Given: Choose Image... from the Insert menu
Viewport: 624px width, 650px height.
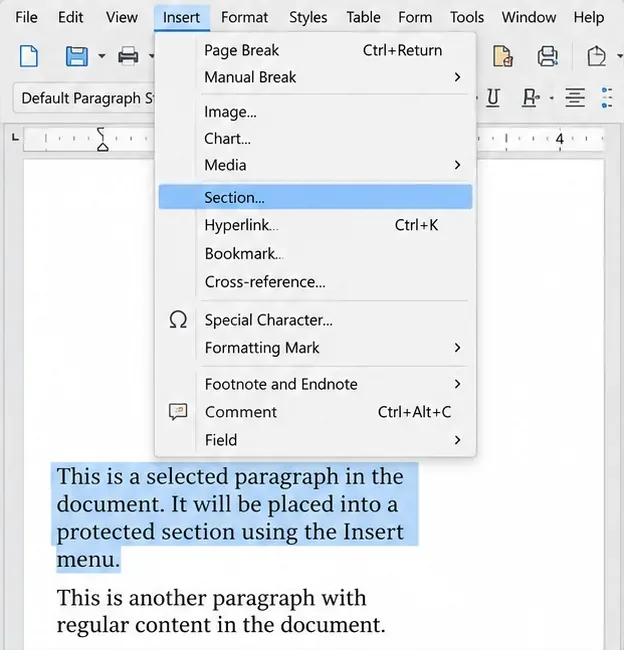Looking at the screenshot, I should pyautogui.click(x=315, y=112).
